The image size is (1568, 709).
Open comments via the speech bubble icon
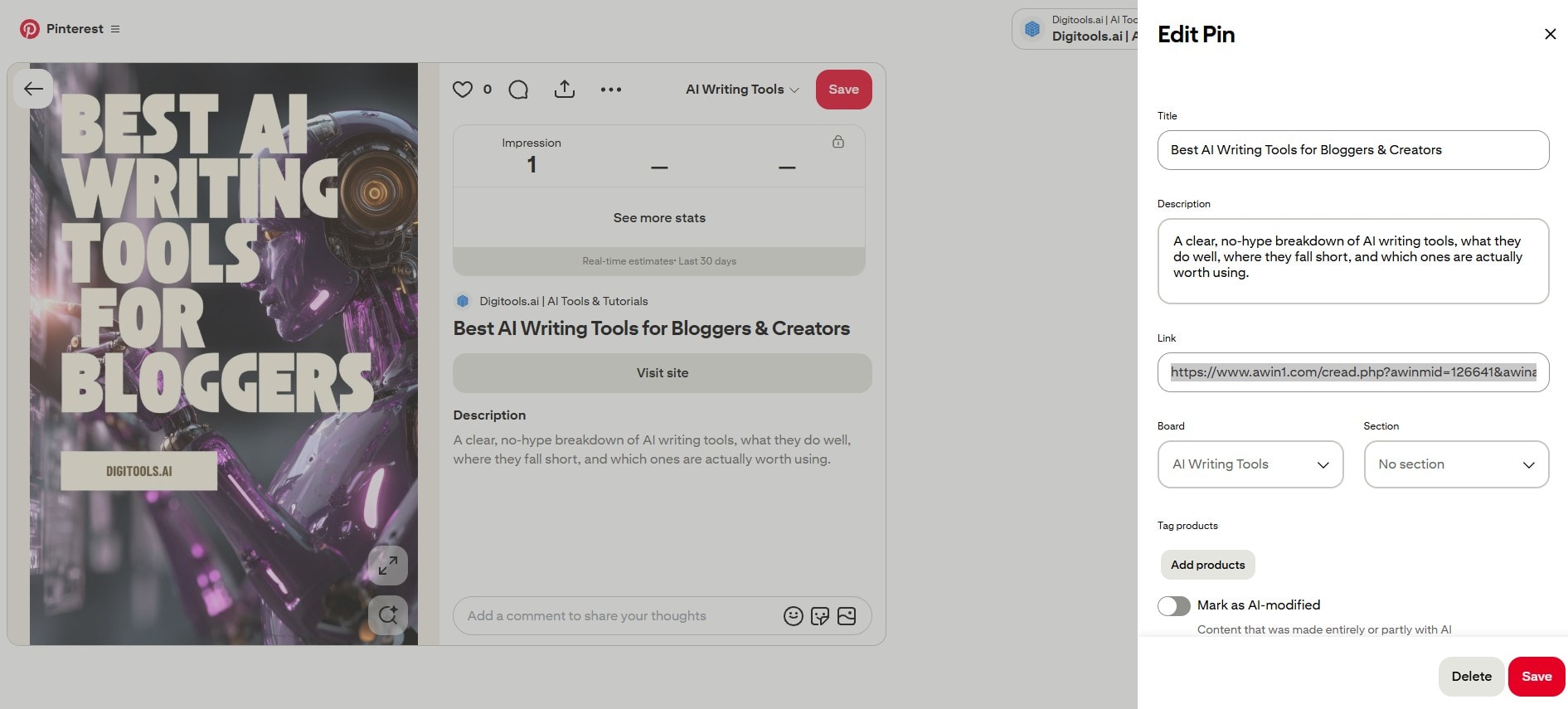pyautogui.click(x=518, y=90)
